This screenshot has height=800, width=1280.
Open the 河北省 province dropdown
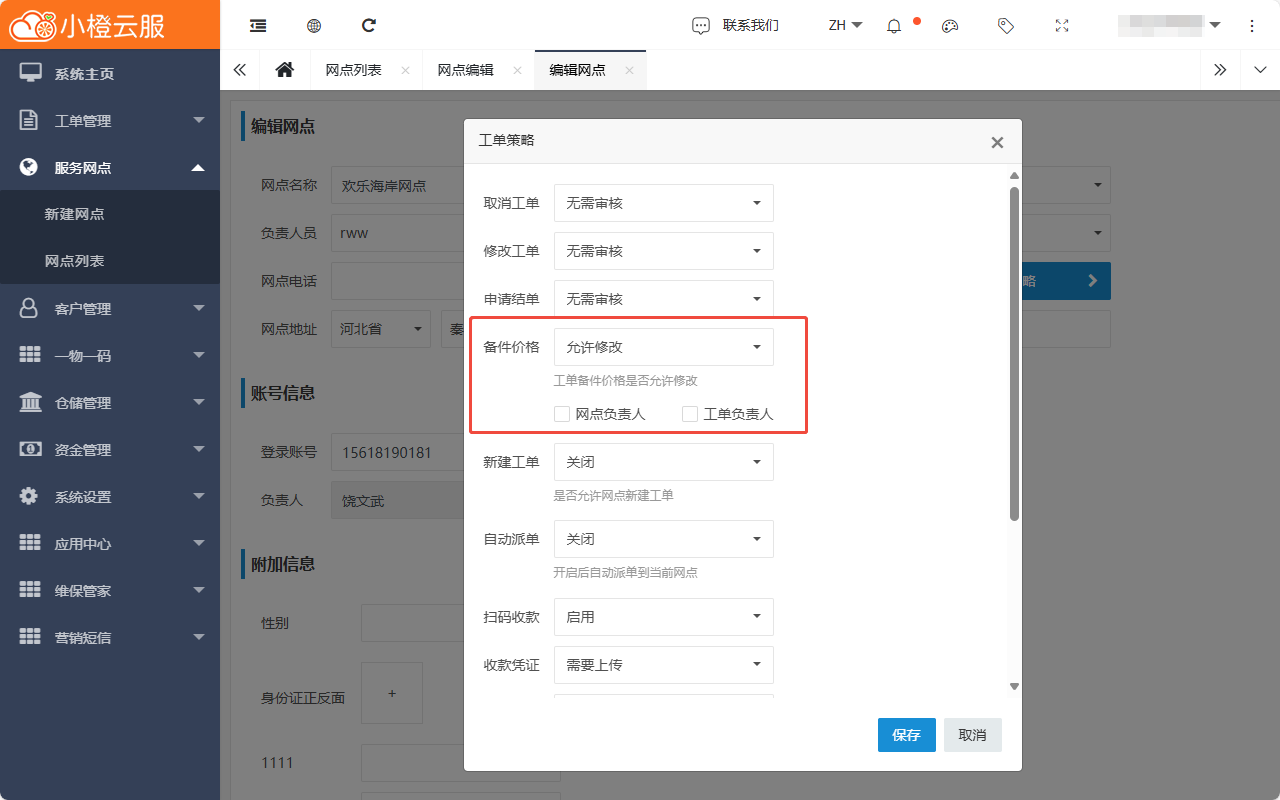tap(381, 329)
